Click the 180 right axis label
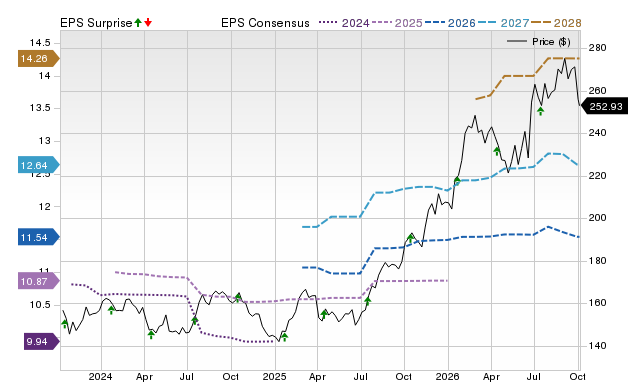640x382 pixels. [597, 260]
